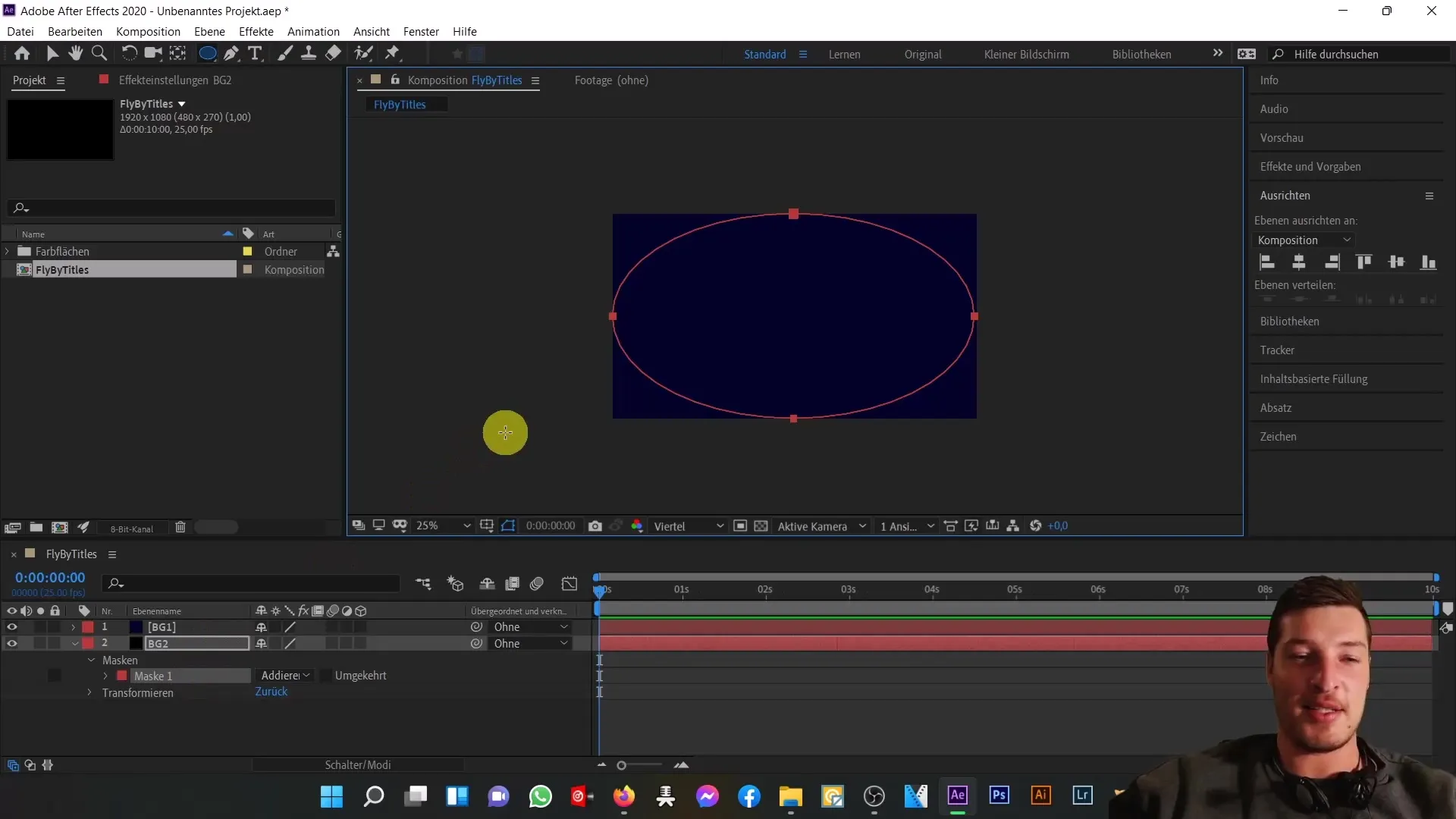Click the timeline zoom slider handle

[x=621, y=765]
